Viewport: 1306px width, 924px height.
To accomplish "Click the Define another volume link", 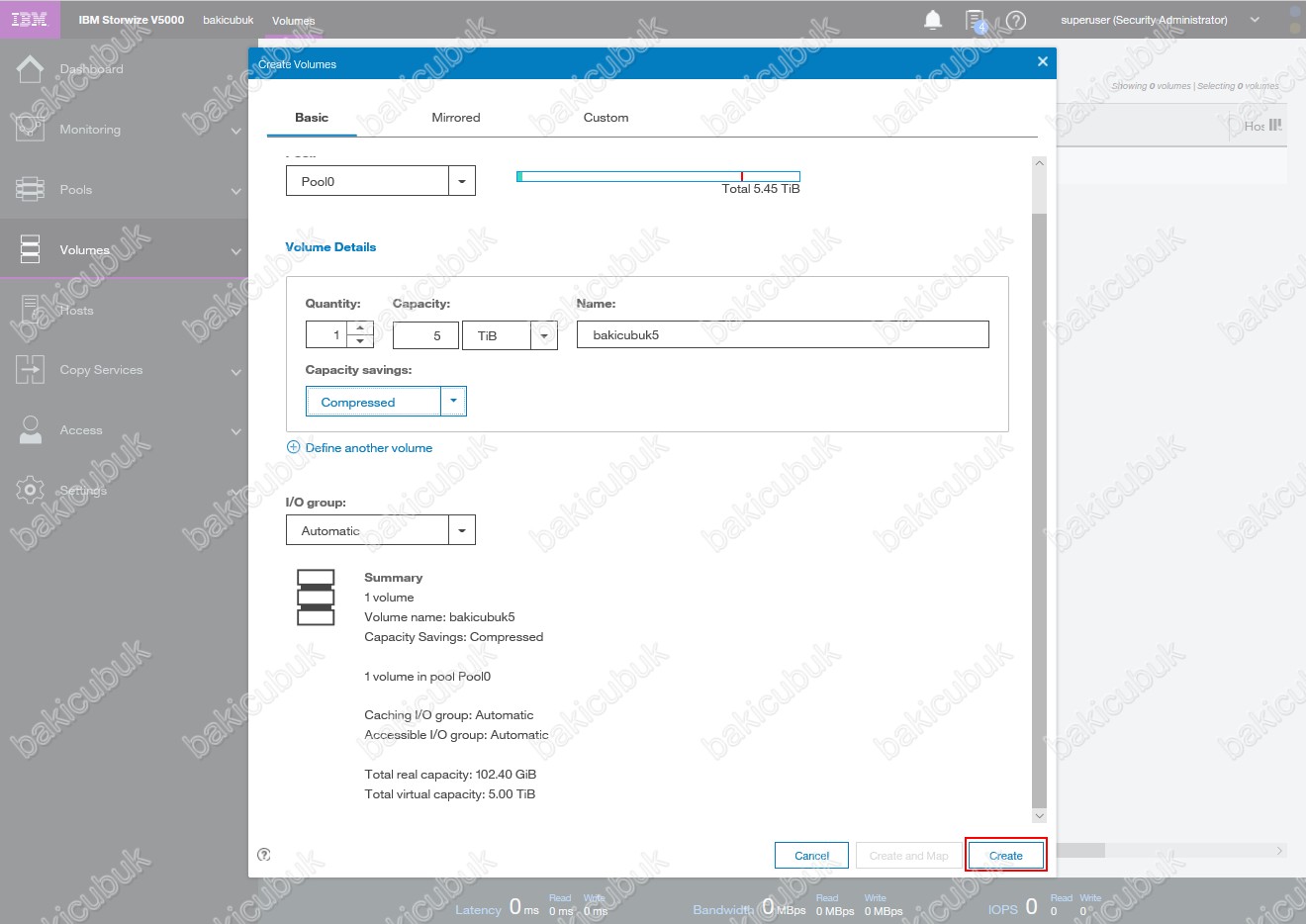I will (369, 447).
